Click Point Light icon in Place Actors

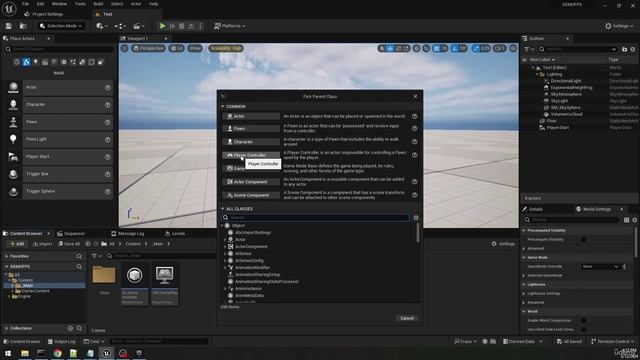coord(13,139)
